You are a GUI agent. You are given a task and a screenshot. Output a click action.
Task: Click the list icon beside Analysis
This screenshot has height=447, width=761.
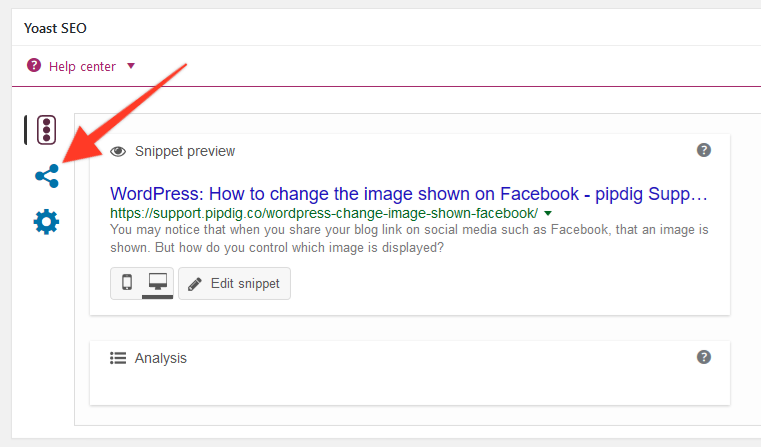118,358
